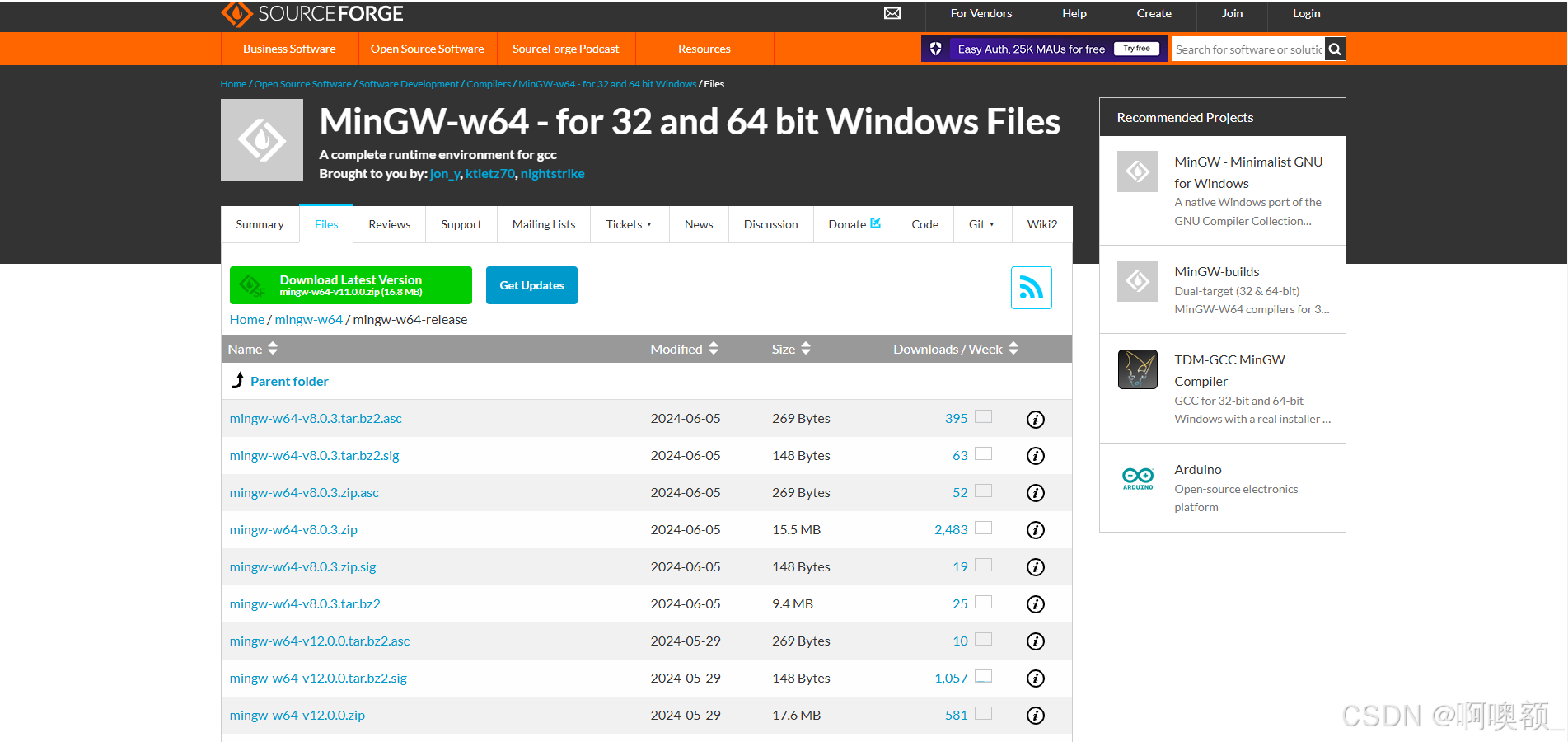This screenshot has height=742, width=1568.
Task: Switch to the Reviews tab
Action: click(x=388, y=223)
